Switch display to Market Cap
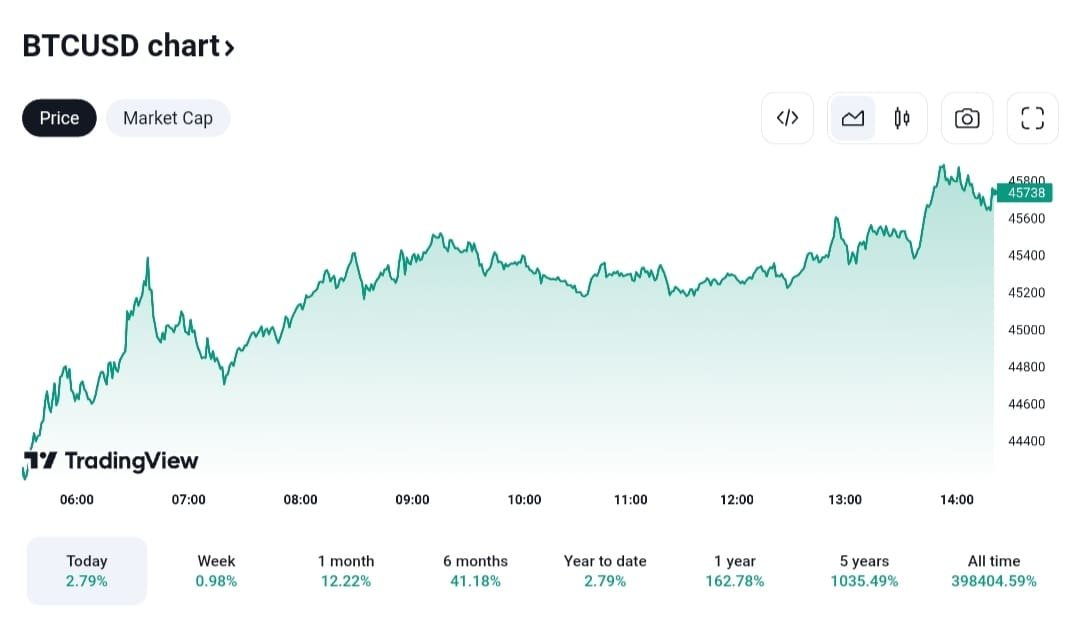This screenshot has height=633, width=1080. pos(167,117)
